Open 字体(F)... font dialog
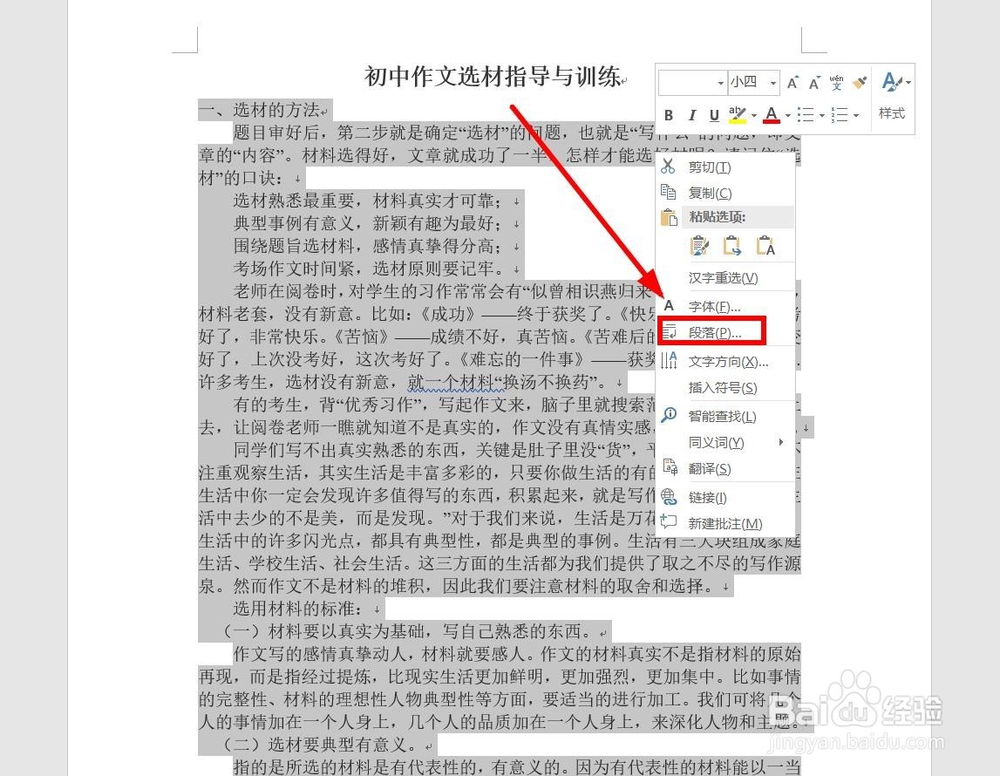The image size is (1000, 776). point(726,307)
